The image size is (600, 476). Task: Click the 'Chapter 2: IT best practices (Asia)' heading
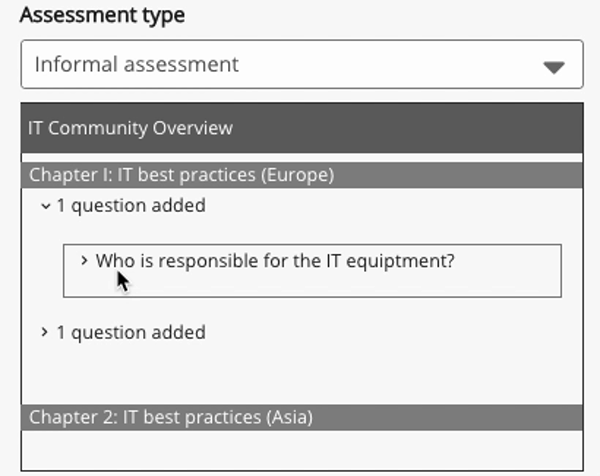click(170, 417)
